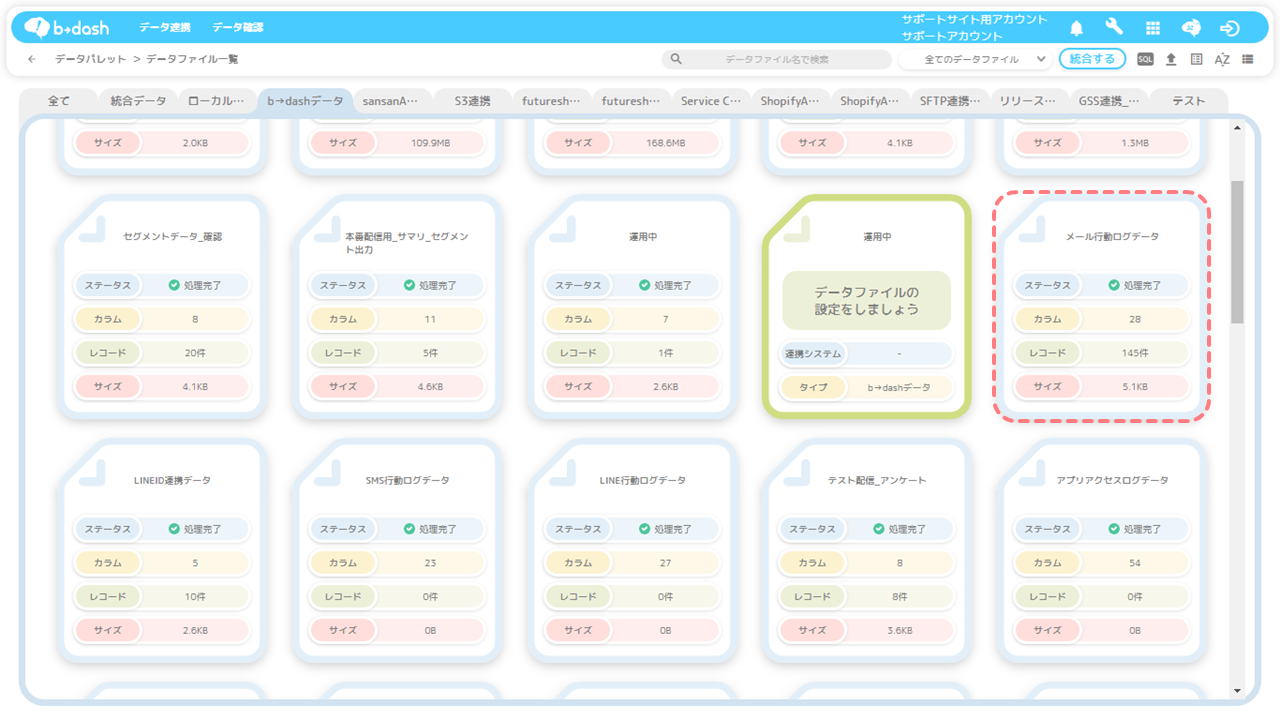Click the データファイル一覧 breadcrumb
Screen dimensions: 1280x720
point(192,59)
